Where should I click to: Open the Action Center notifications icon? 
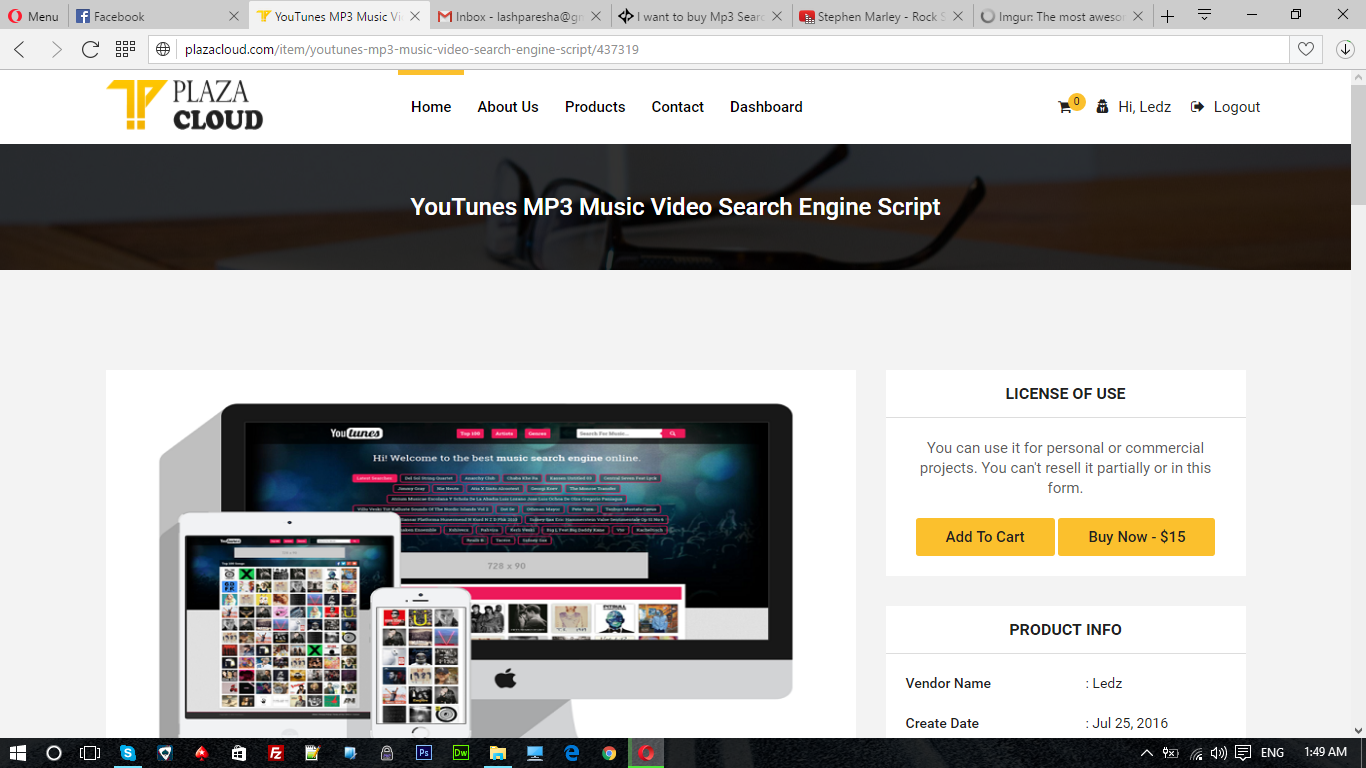(1243, 753)
